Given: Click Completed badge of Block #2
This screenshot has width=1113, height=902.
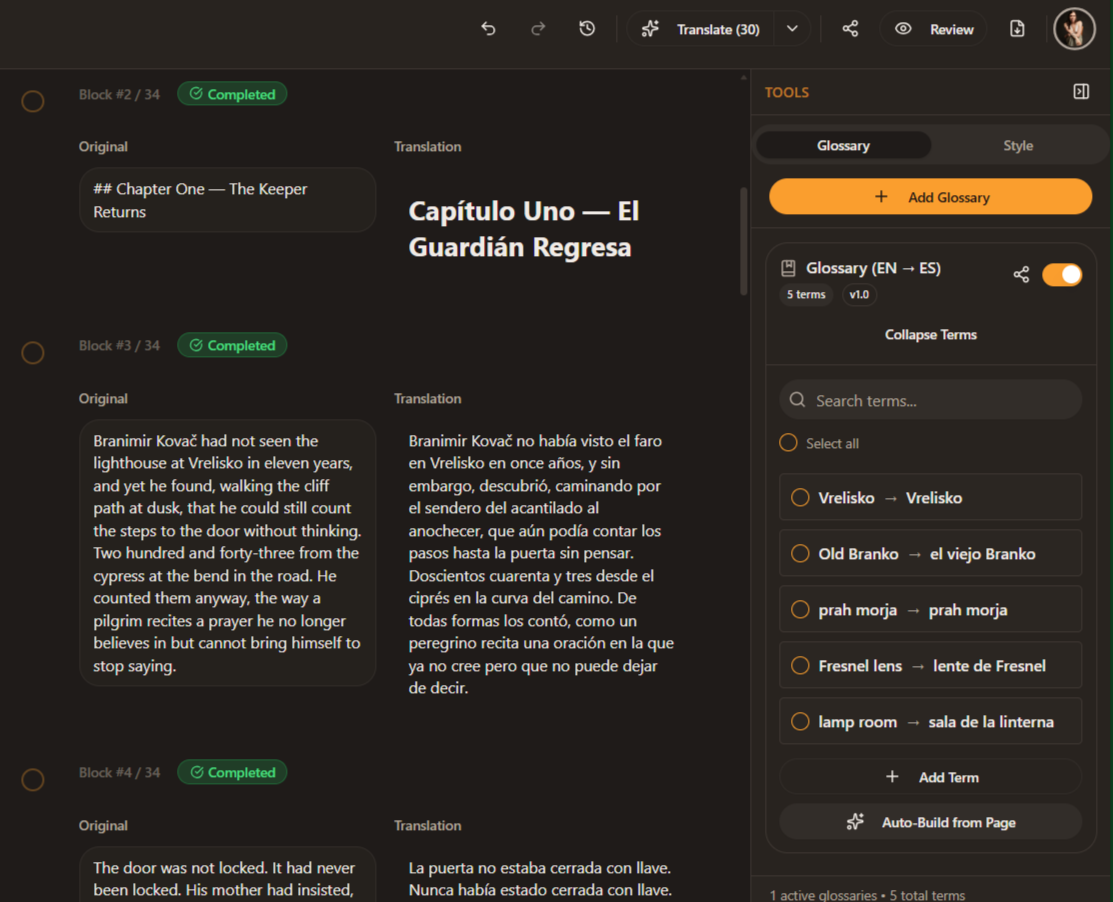Looking at the screenshot, I should tap(232, 94).
